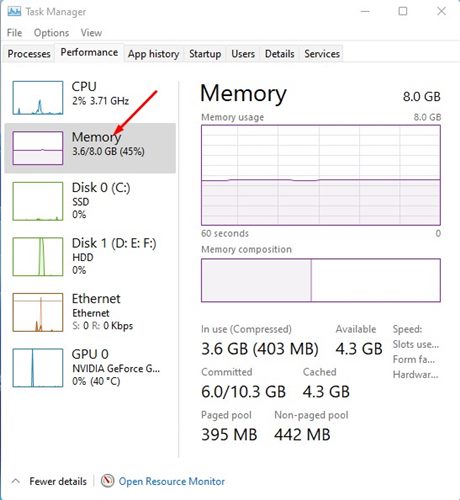Open the File menu
Image resolution: width=460 pixels, height=500 pixels.
click(x=14, y=33)
